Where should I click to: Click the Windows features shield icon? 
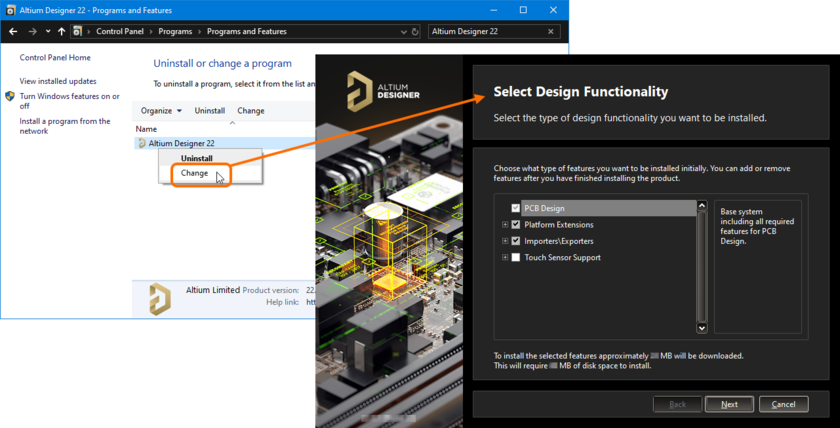tap(10, 96)
